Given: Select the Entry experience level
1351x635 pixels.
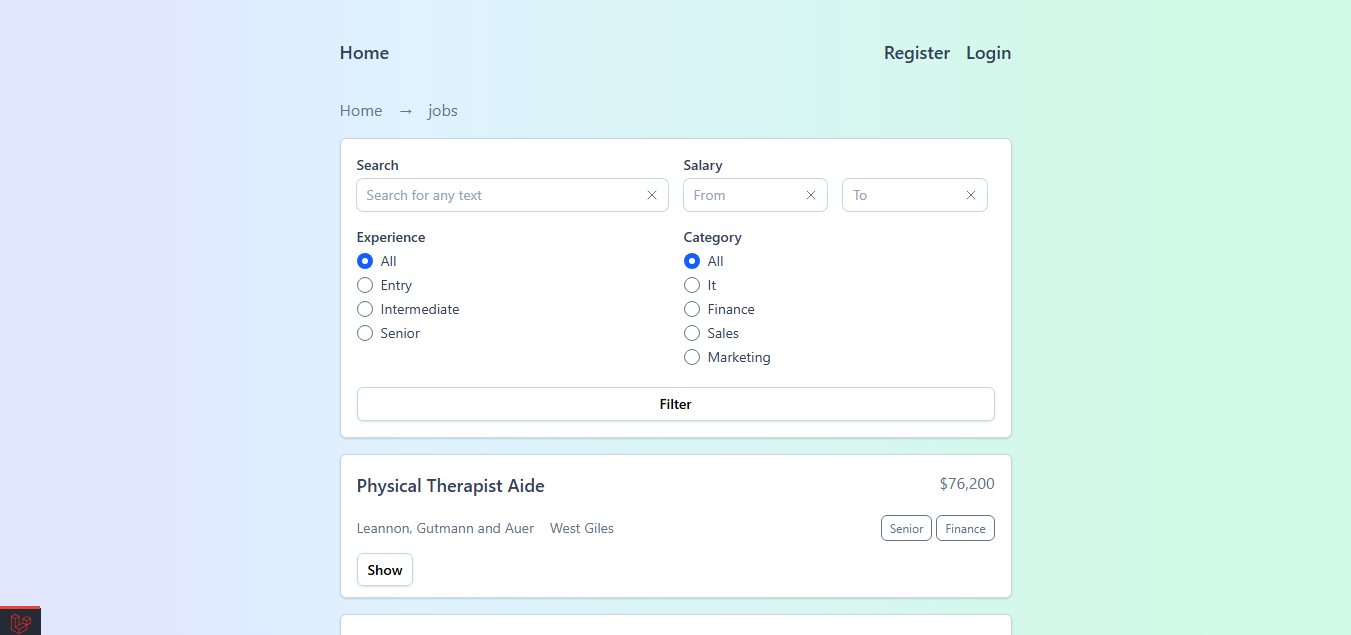Looking at the screenshot, I should coord(365,285).
